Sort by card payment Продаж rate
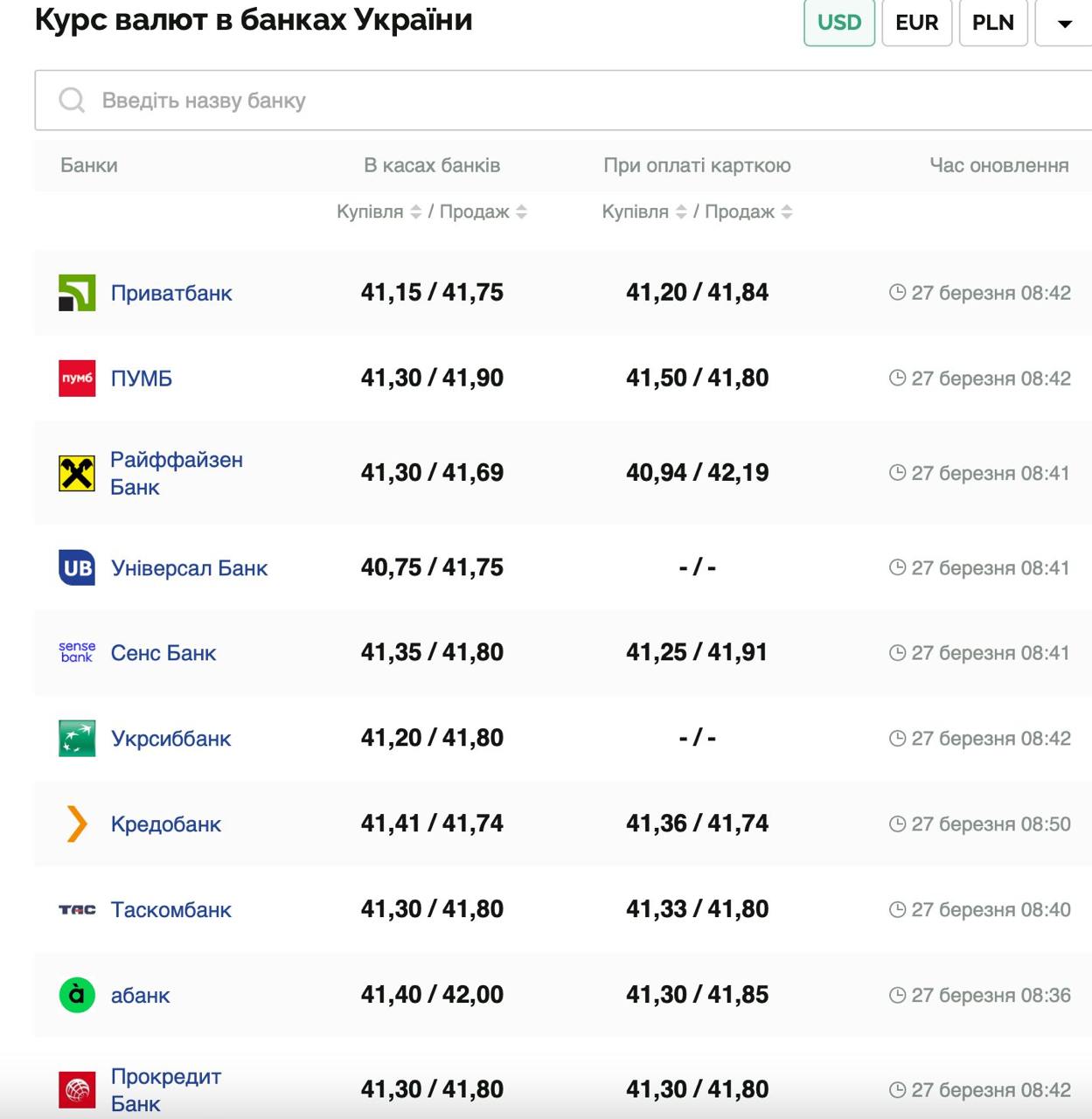The width and height of the screenshot is (1092, 1119). click(787, 212)
